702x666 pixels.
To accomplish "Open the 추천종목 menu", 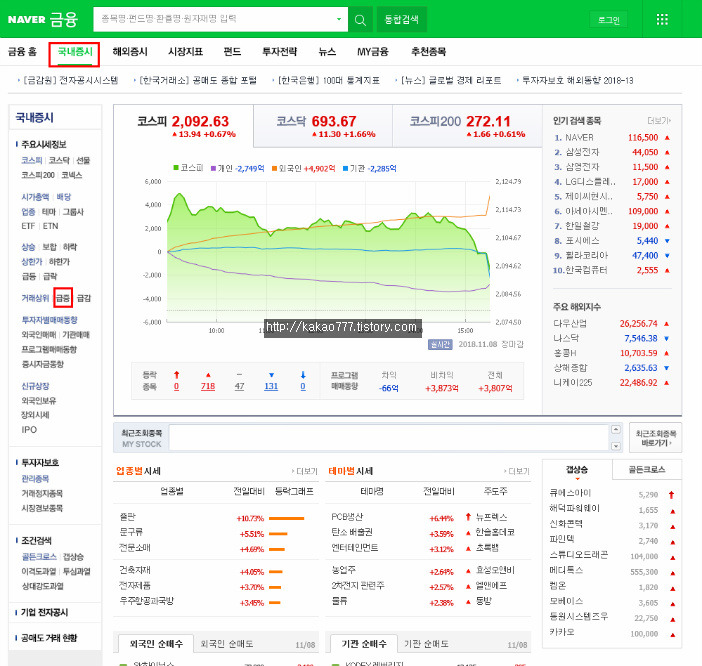I will pos(428,52).
